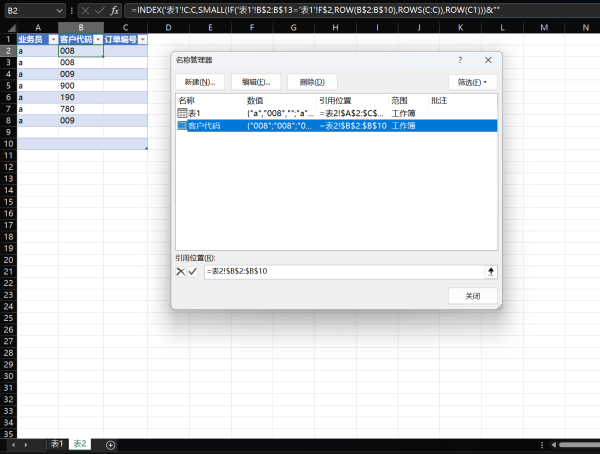Click the 关闭 button in Name Manager
This screenshot has height=454, width=600.
pyautogui.click(x=473, y=296)
